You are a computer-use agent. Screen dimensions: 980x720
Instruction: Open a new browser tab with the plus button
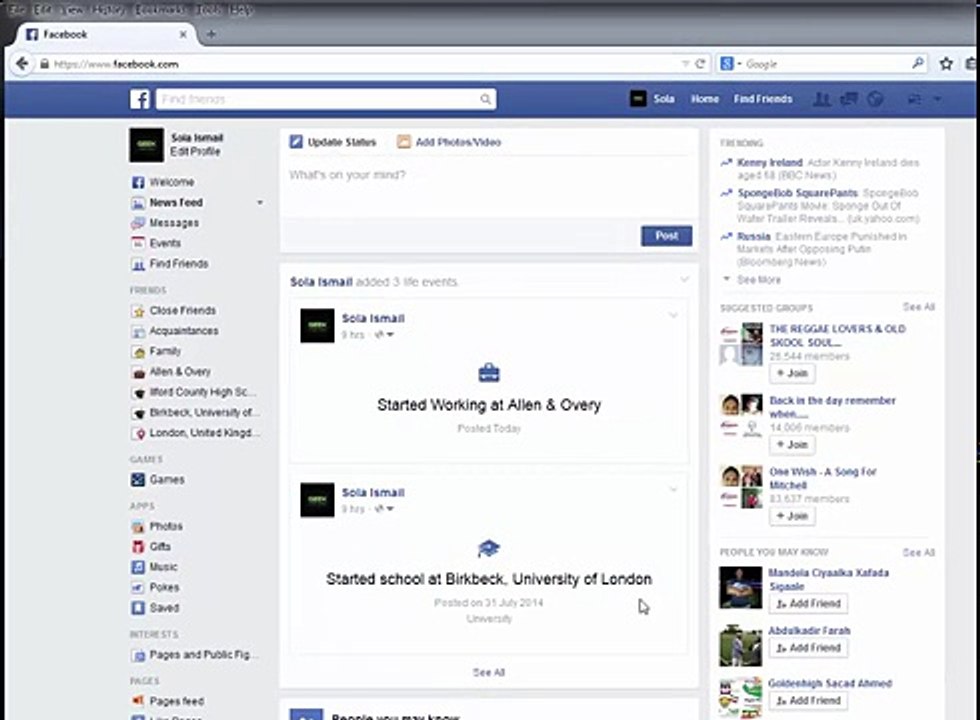[211, 34]
